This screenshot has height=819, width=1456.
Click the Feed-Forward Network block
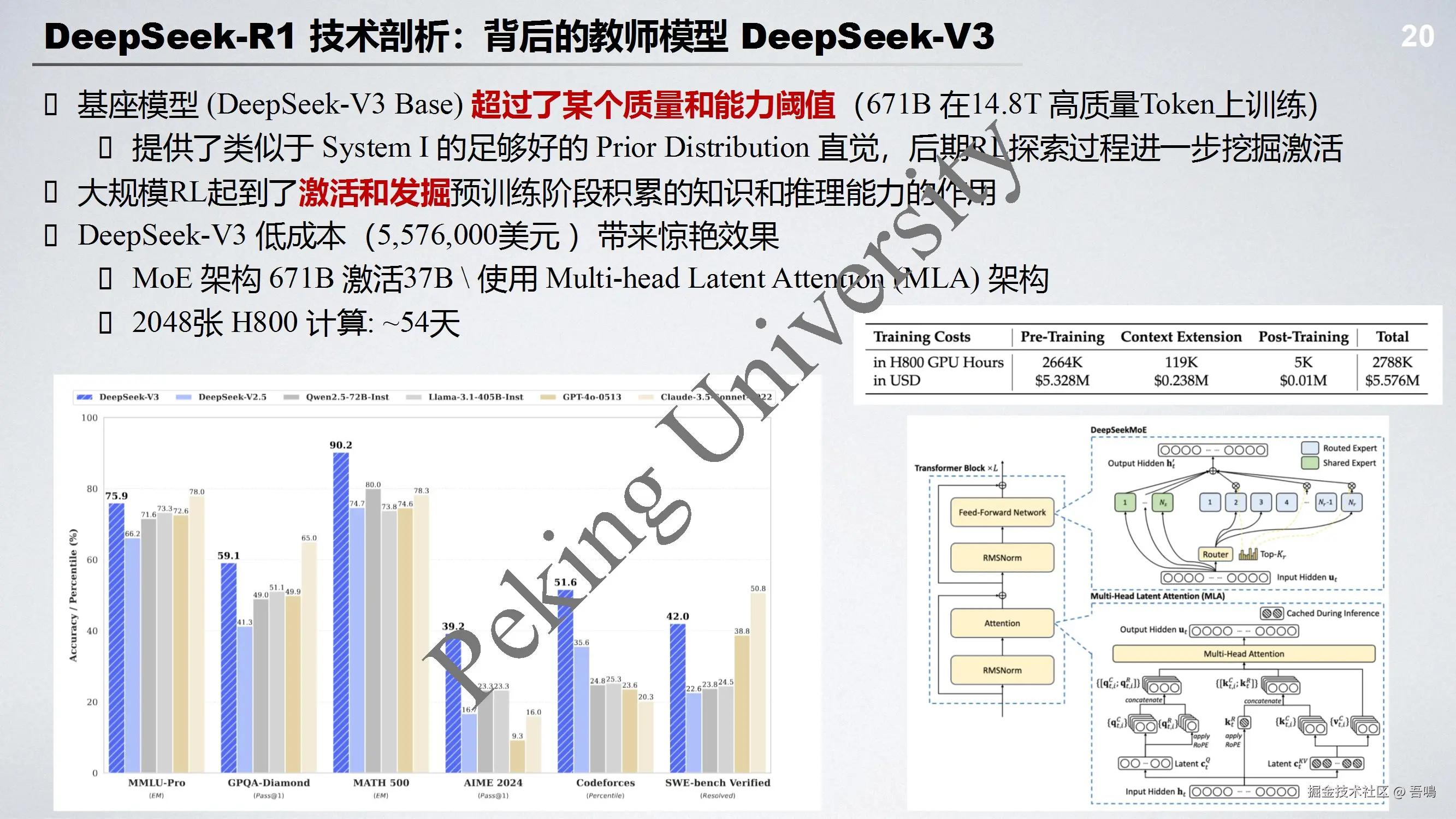1002,512
